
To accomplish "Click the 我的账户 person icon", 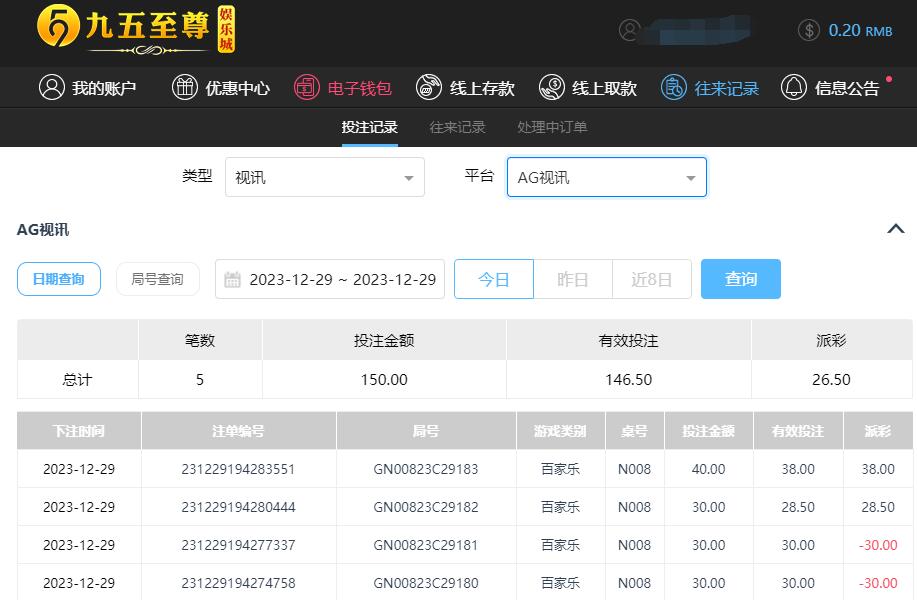I will 51,88.
